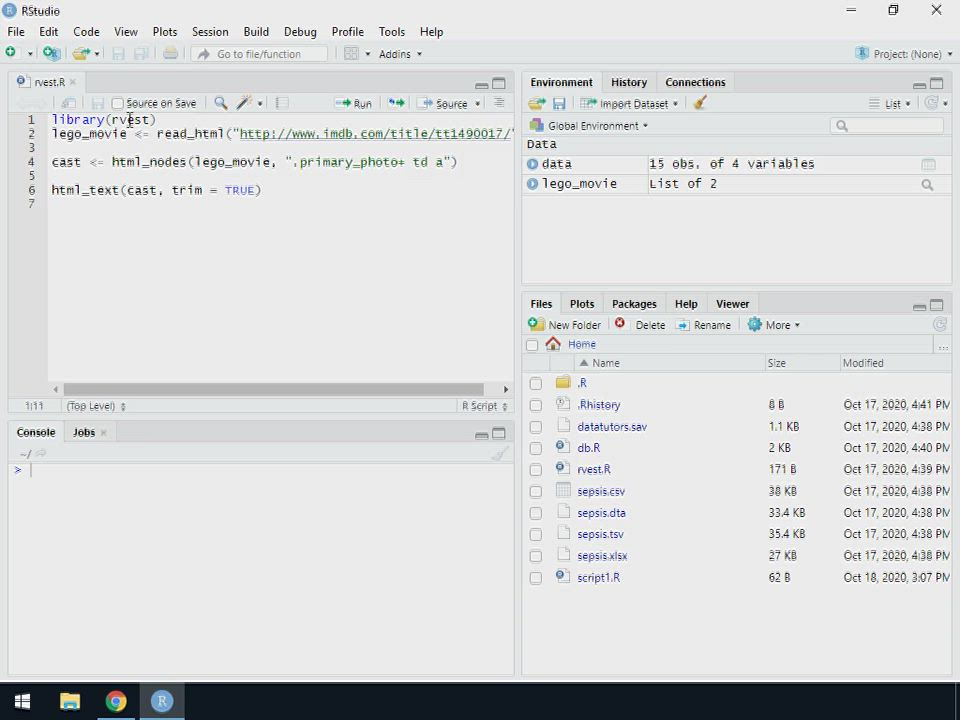Tick the checkbox for script1.R
Viewport: 960px width, 720px height.
pyautogui.click(x=536, y=577)
